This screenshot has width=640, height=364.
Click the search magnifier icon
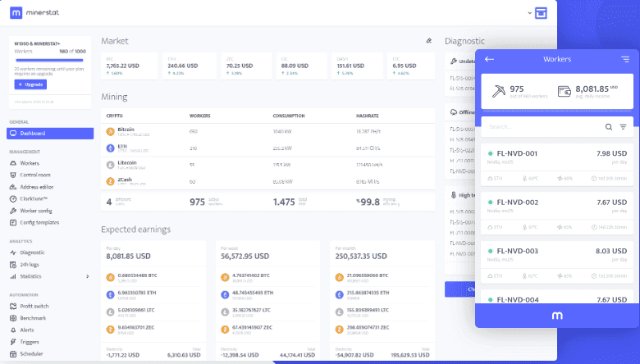pos(608,127)
